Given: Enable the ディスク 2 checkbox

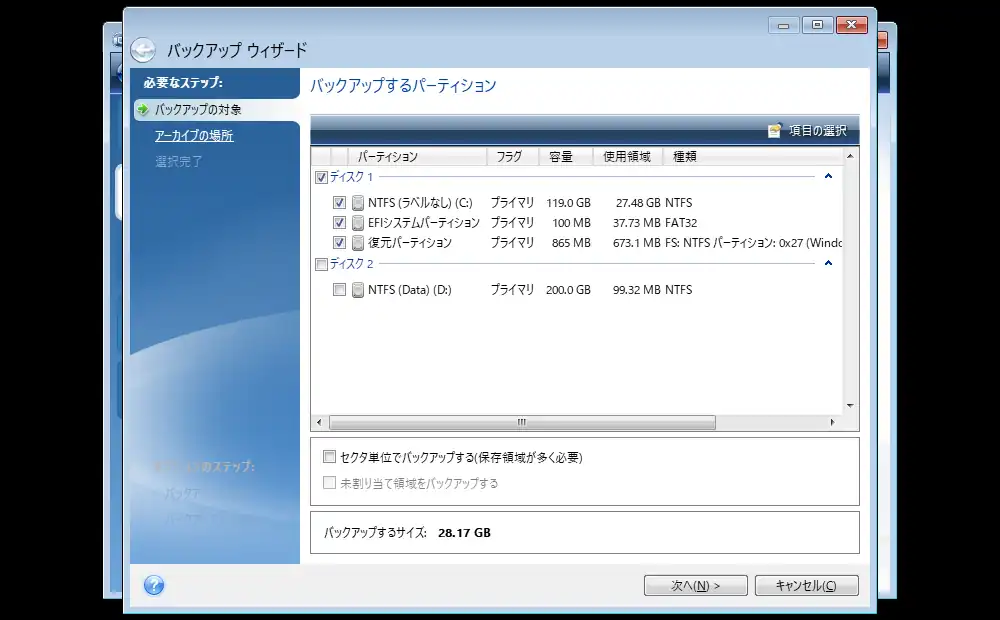Looking at the screenshot, I should click(321, 264).
